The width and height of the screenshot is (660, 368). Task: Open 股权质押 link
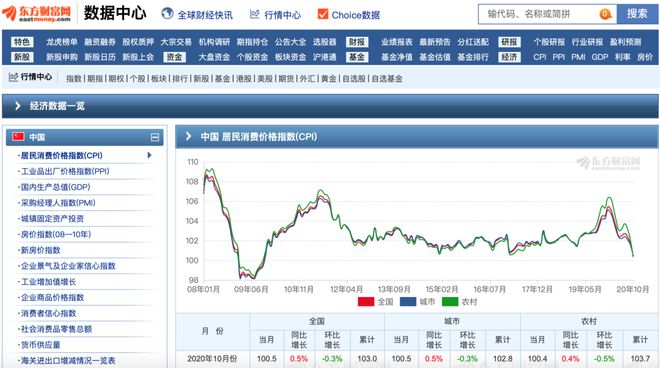[138, 42]
